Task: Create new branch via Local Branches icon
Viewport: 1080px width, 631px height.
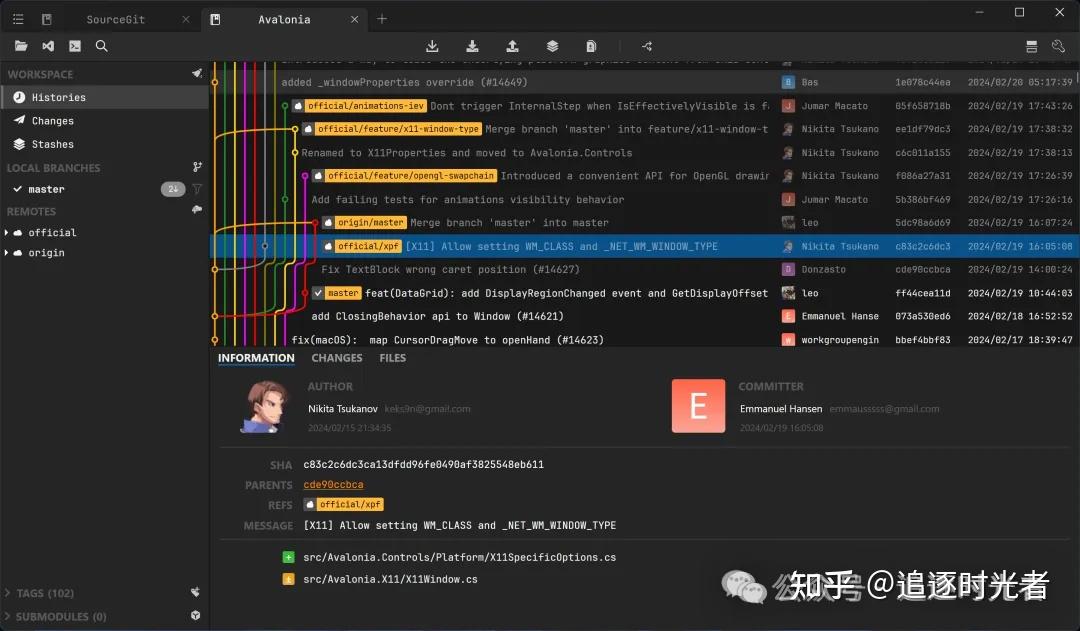Action: tap(197, 167)
